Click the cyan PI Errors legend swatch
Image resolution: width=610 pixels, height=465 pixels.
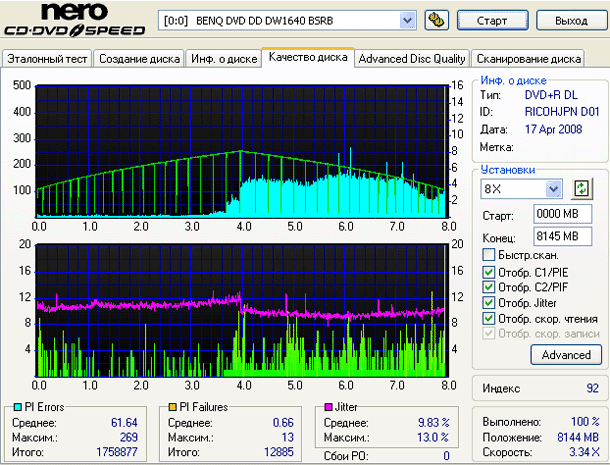tap(18, 407)
